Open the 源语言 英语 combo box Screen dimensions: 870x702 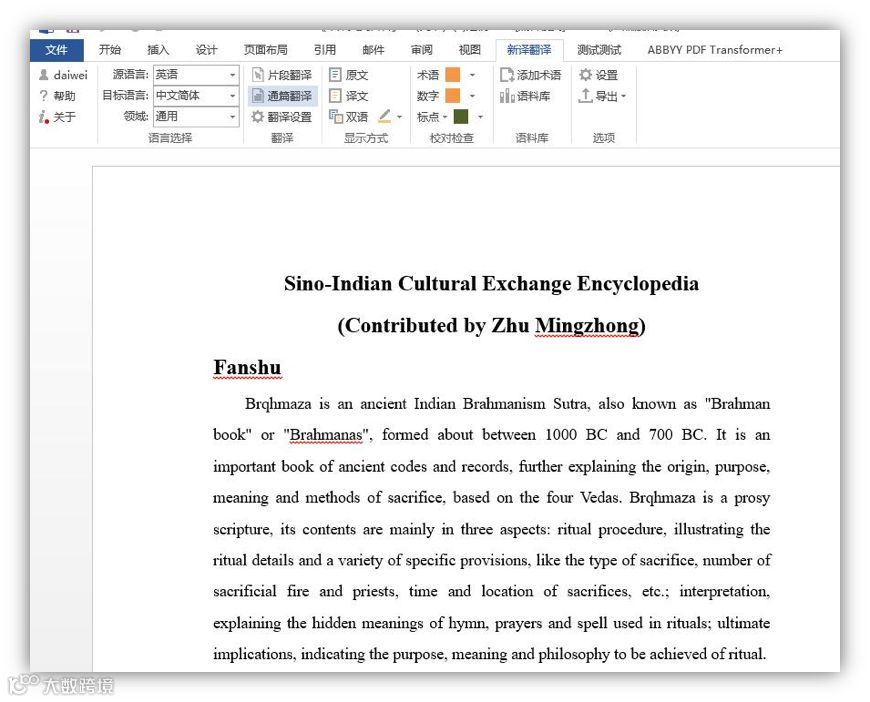click(196, 74)
